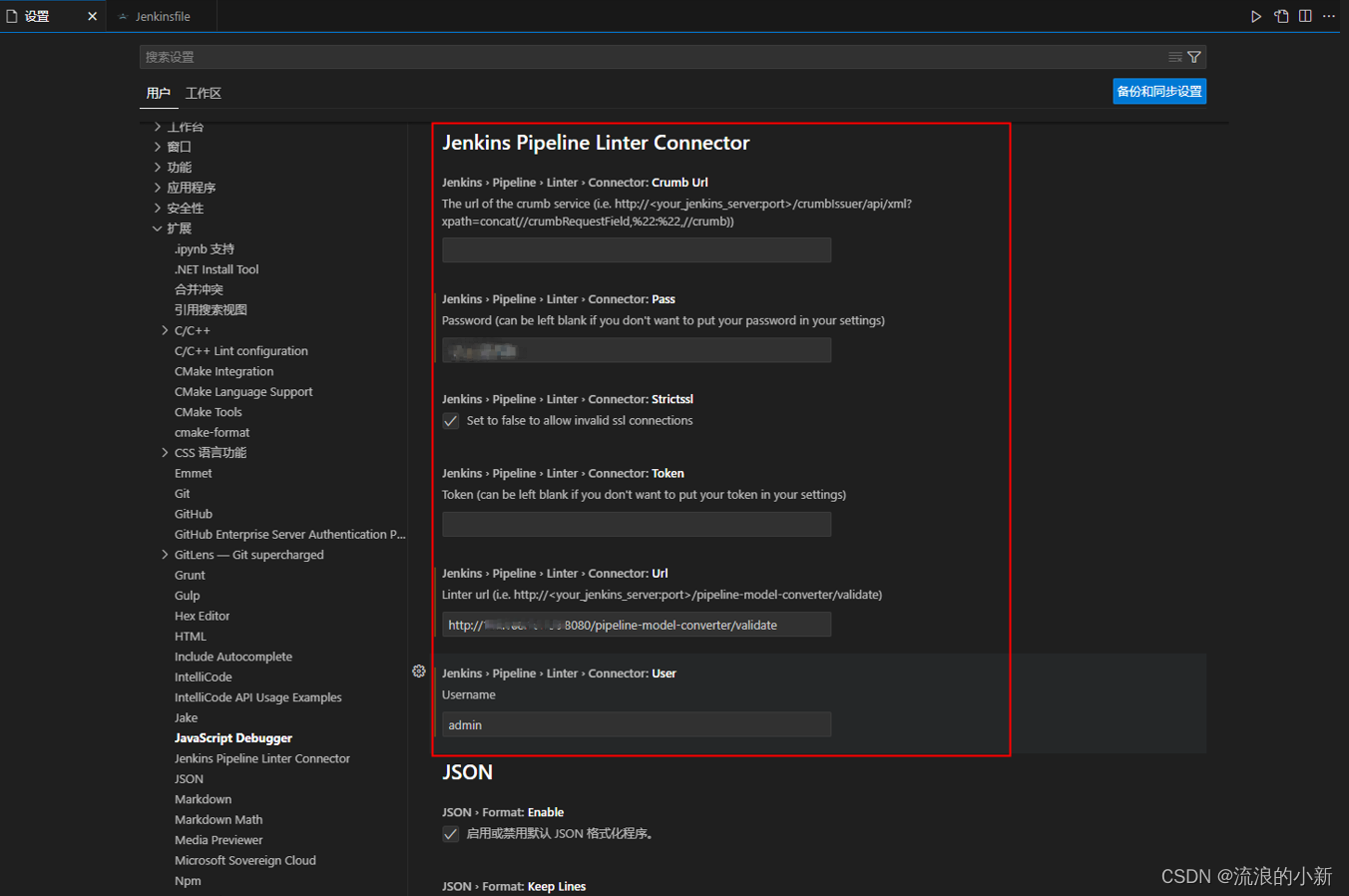Select Media Previewer entry
The width and height of the screenshot is (1349, 896).
pos(219,840)
